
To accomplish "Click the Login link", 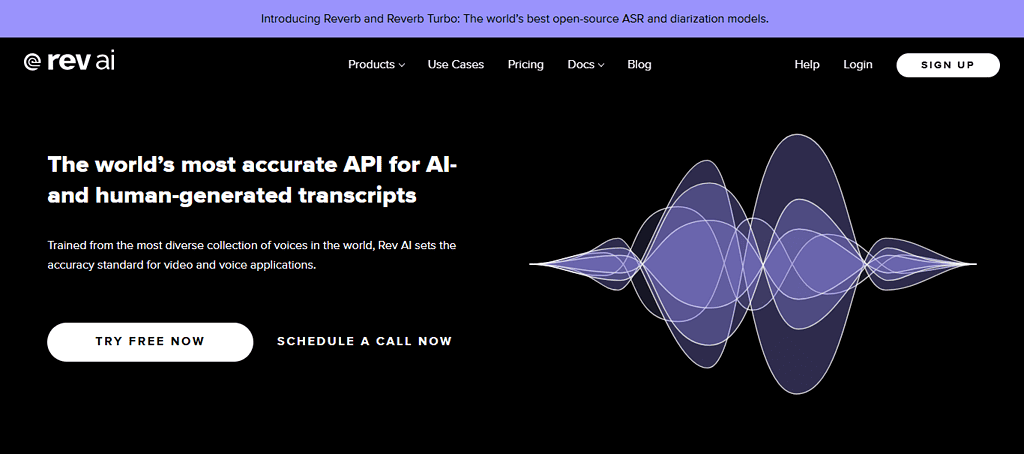I will tap(857, 65).
